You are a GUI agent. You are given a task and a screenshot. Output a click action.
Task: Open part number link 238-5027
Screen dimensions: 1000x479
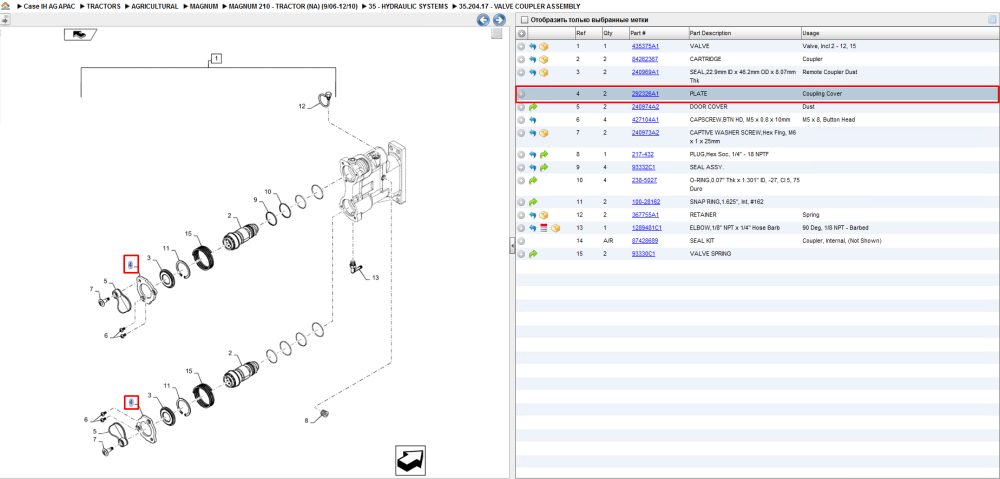[644, 181]
